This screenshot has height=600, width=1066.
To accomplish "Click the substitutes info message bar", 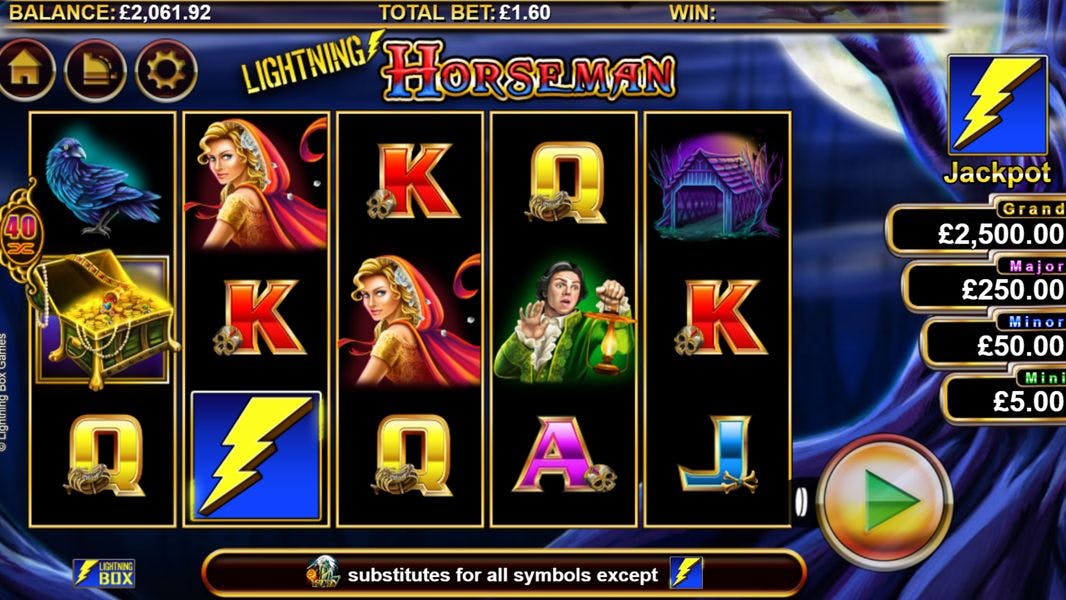I will (x=504, y=573).
